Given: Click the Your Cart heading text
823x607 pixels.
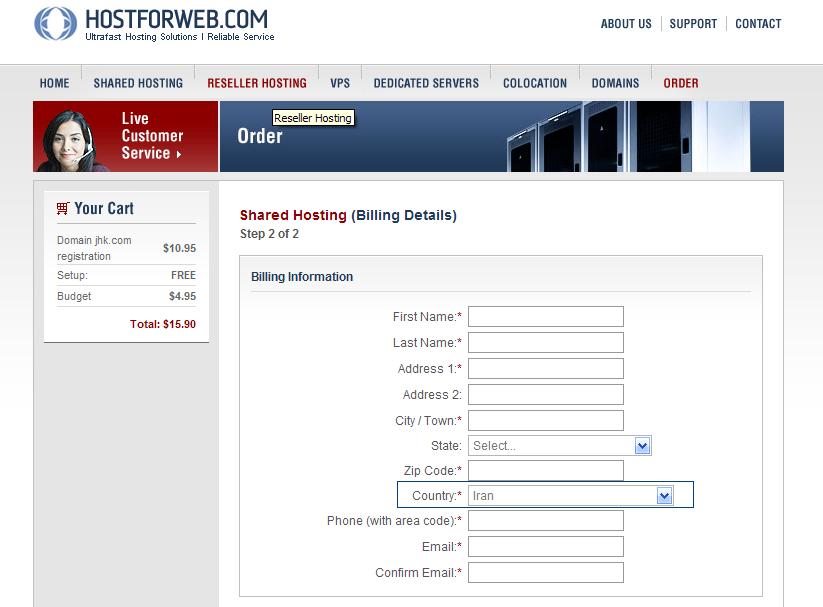Looking at the screenshot, I should (x=104, y=208).
